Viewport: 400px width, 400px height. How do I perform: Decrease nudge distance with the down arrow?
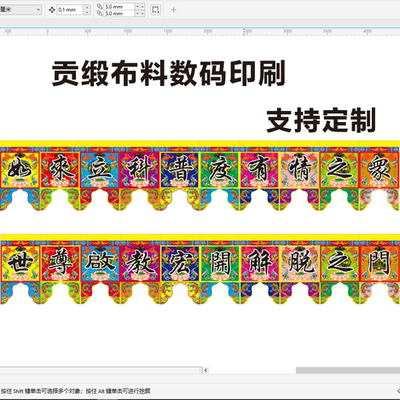(87, 12)
